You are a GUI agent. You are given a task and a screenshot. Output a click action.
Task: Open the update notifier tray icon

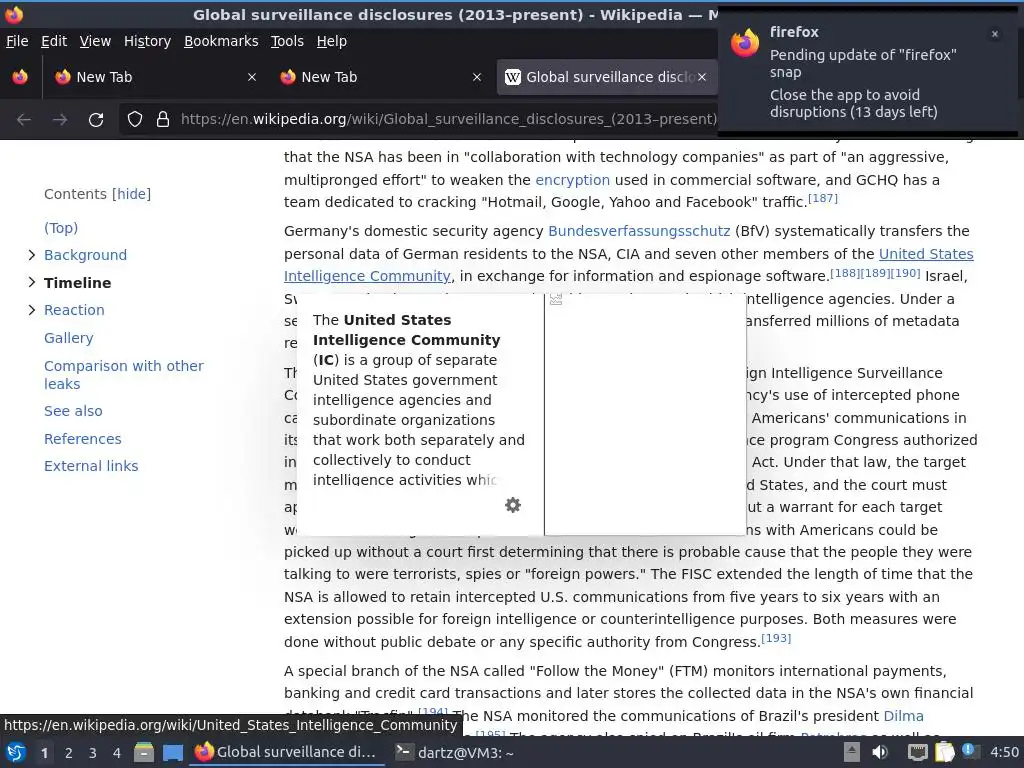[970, 751]
